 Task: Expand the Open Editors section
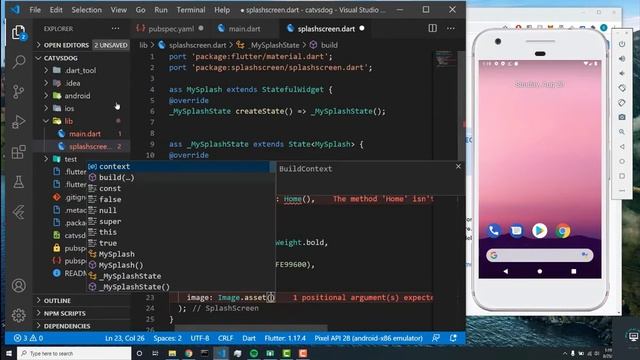[82, 45]
